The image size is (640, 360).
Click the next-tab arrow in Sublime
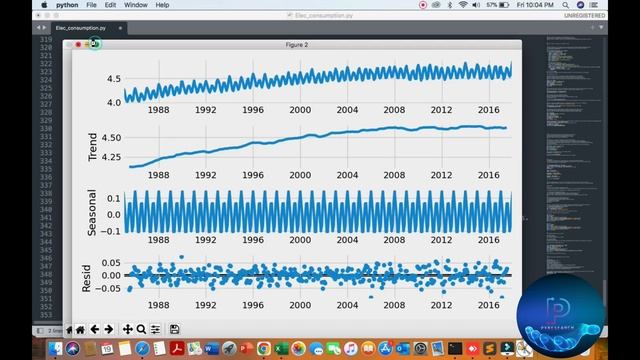pos(44,28)
